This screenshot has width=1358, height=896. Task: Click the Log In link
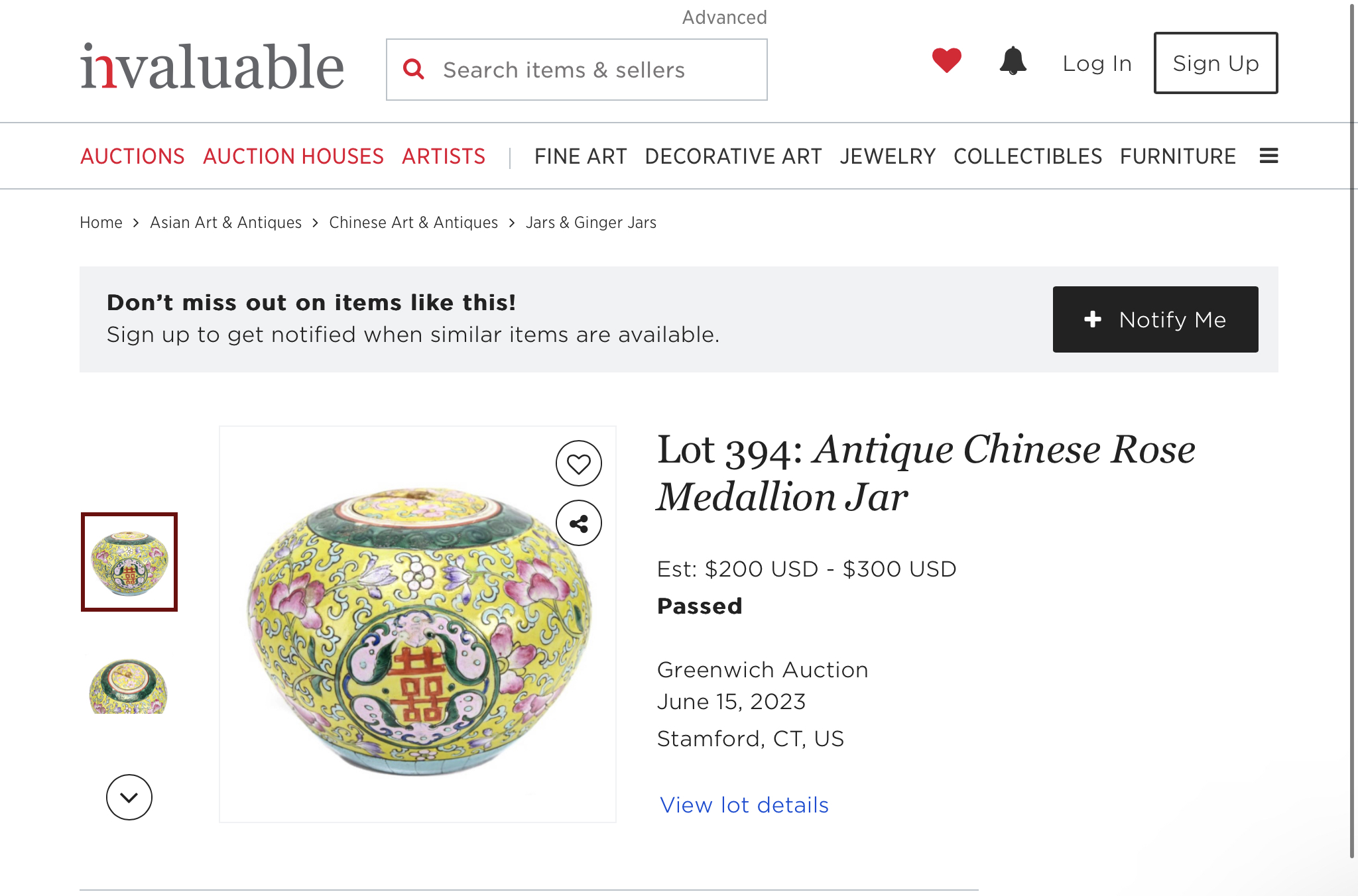pyautogui.click(x=1097, y=64)
